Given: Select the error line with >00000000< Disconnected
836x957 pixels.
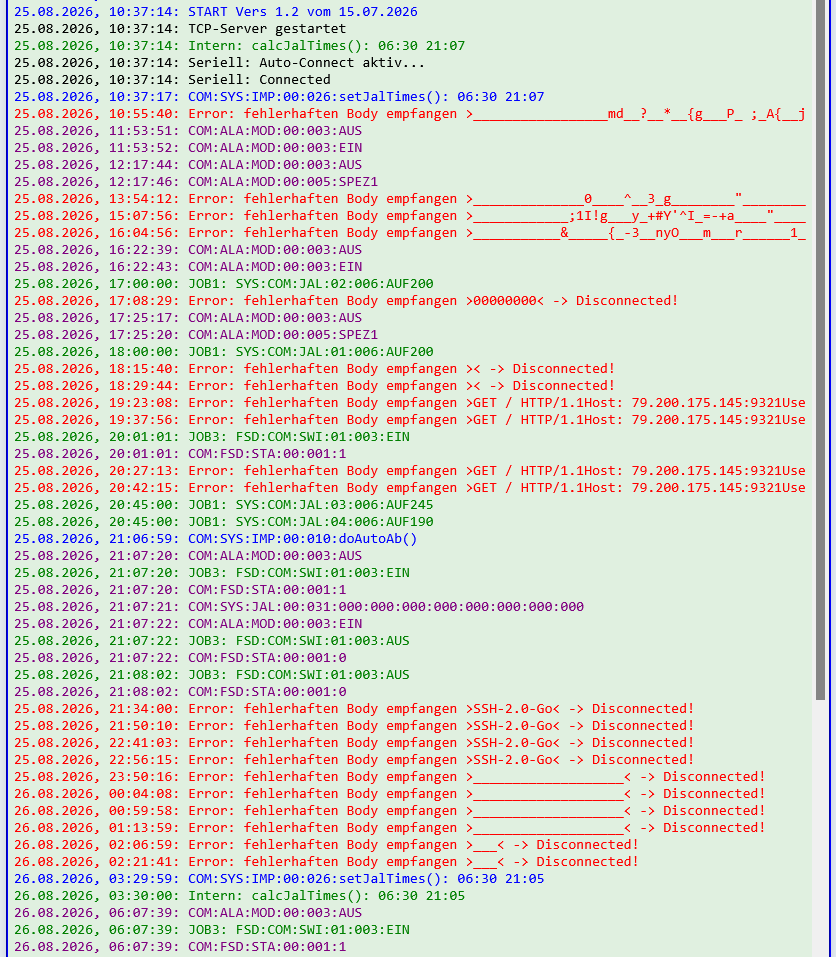Looking at the screenshot, I should coord(345,301).
